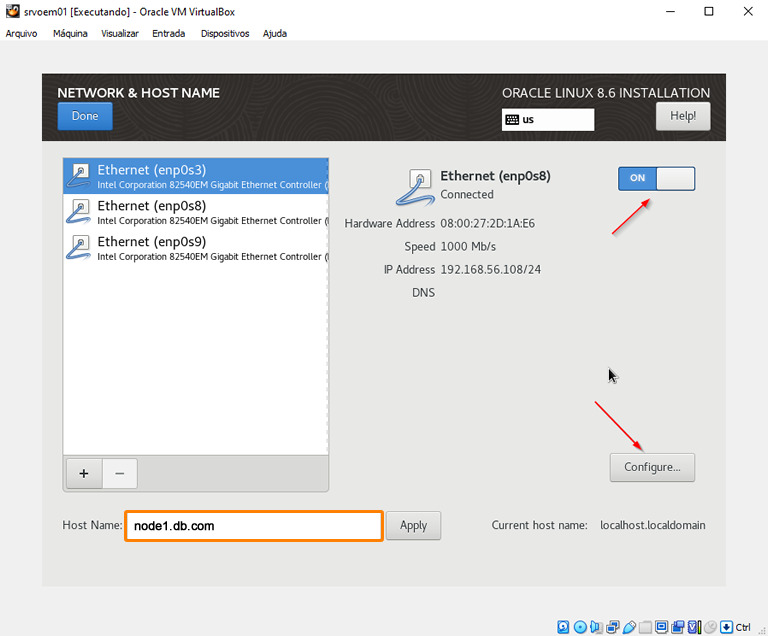
Task: Toggle the Ethernet enp0s8 ON switch off
Action: pos(656,178)
